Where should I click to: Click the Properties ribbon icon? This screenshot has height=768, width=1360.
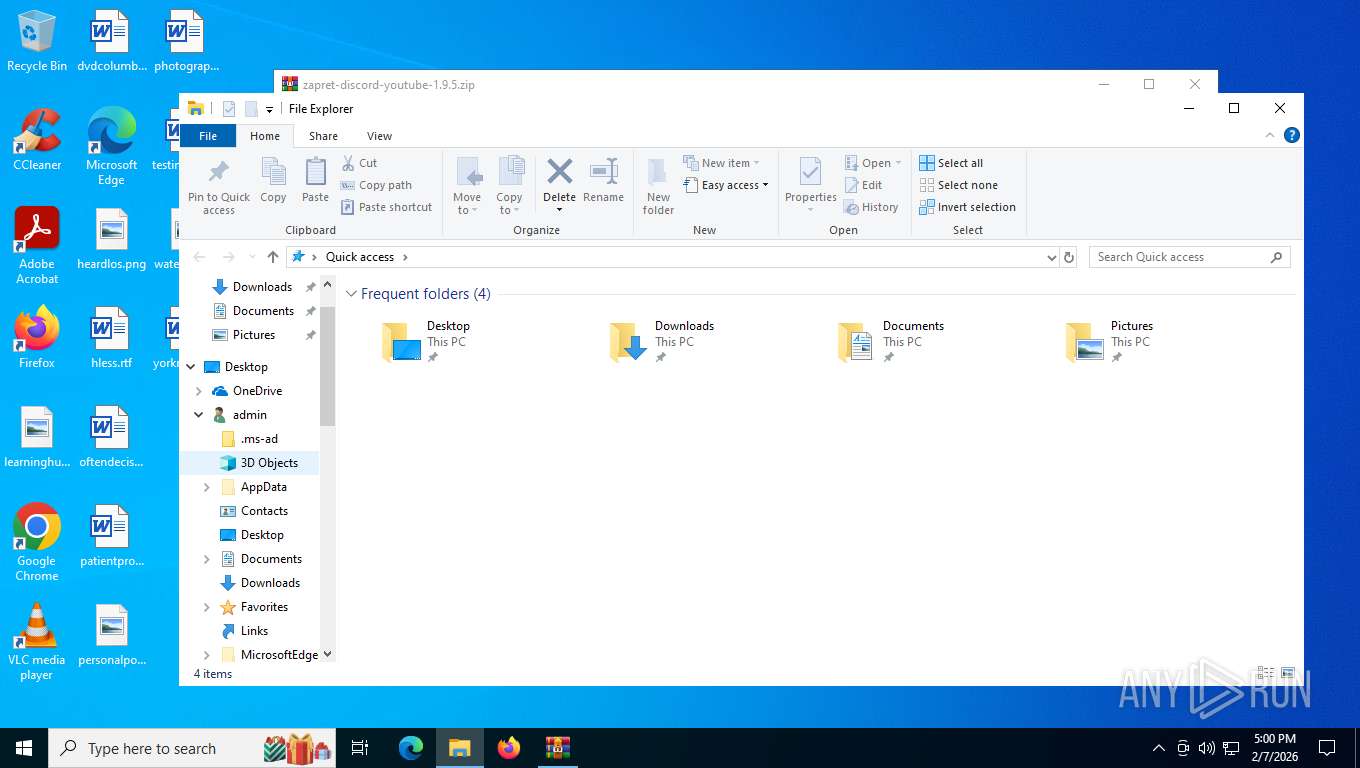pyautogui.click(x=810, y=172)
